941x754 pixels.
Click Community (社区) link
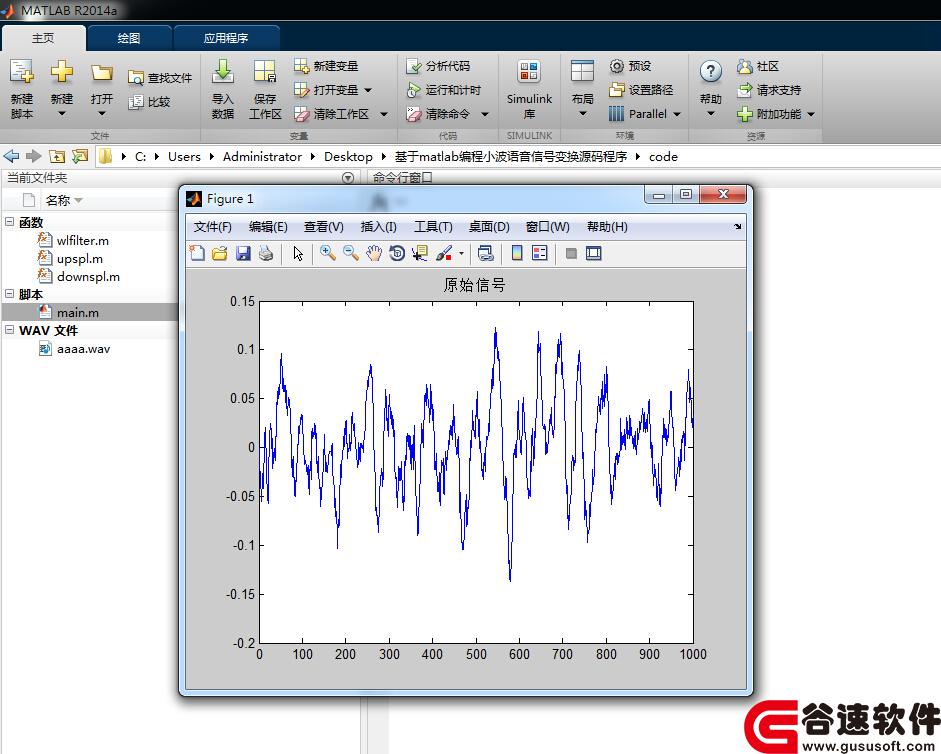[x=757, y=66]
